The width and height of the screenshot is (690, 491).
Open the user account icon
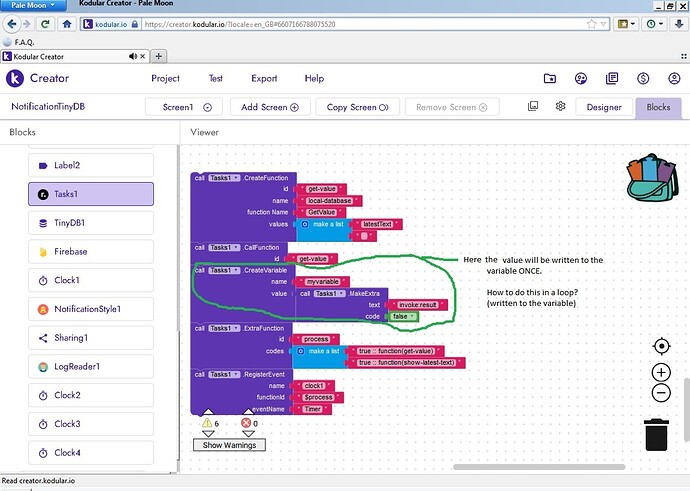[674, 79]
